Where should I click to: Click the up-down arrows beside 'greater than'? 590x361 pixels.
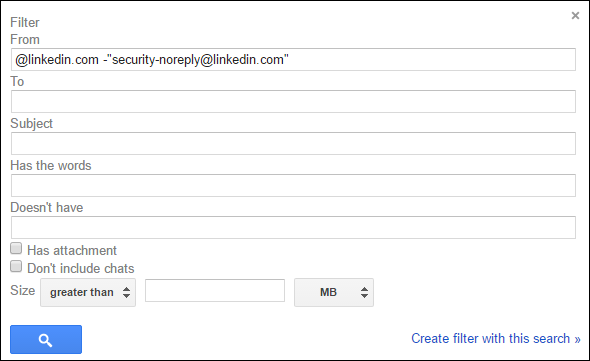coord(126,292)
